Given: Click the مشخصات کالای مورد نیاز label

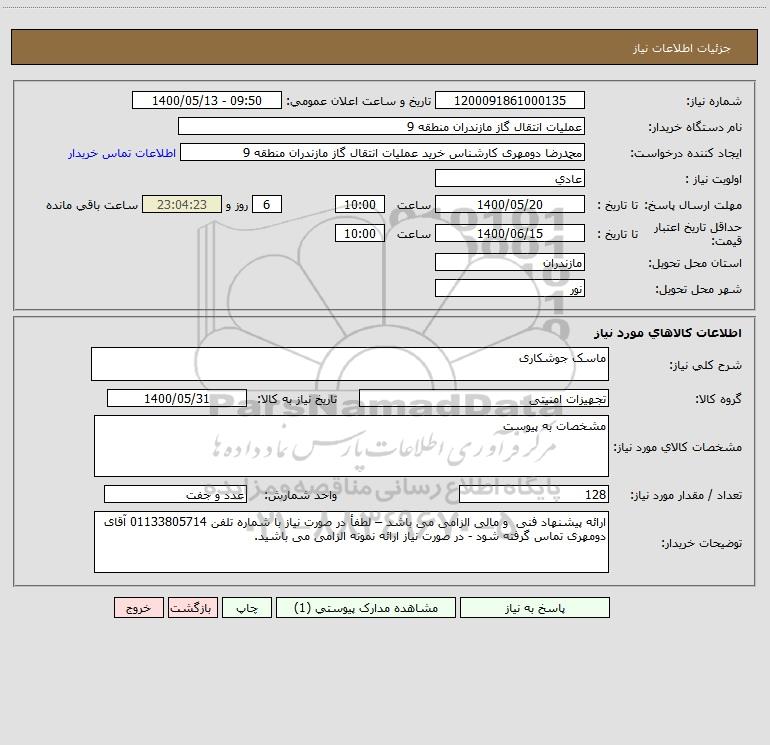Looking at the screenshot, I should 678,447.
